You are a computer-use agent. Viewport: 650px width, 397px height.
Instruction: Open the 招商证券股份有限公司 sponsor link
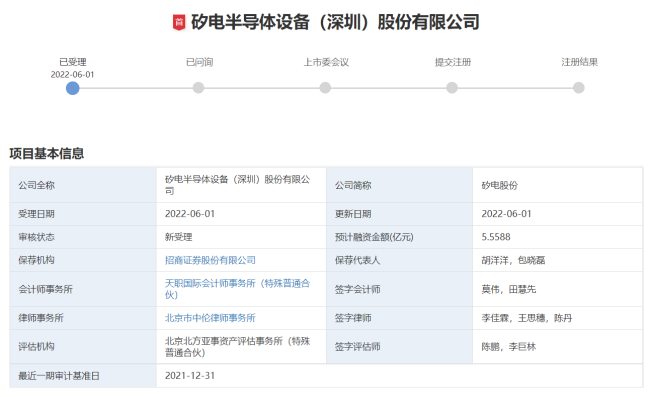click(210, 260)
